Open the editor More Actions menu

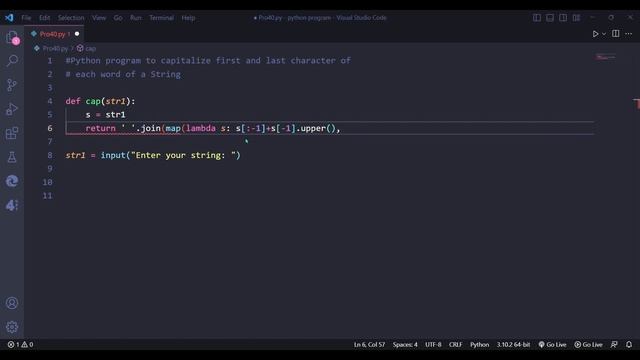(629, 34)
